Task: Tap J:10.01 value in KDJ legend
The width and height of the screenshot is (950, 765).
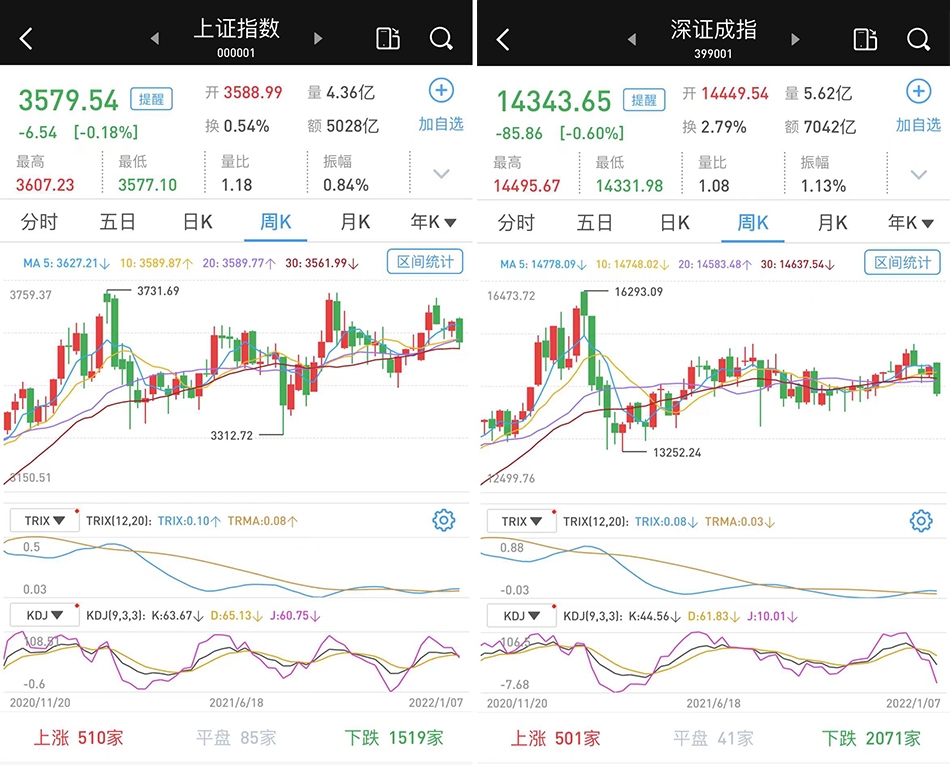Action: [x=772, y=616]
